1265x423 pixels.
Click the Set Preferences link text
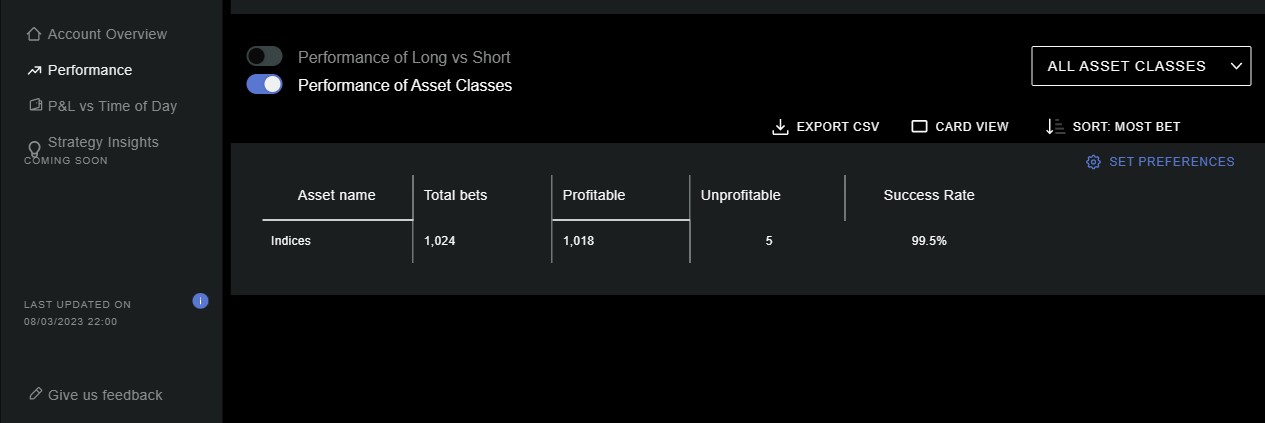(1172, 162)
